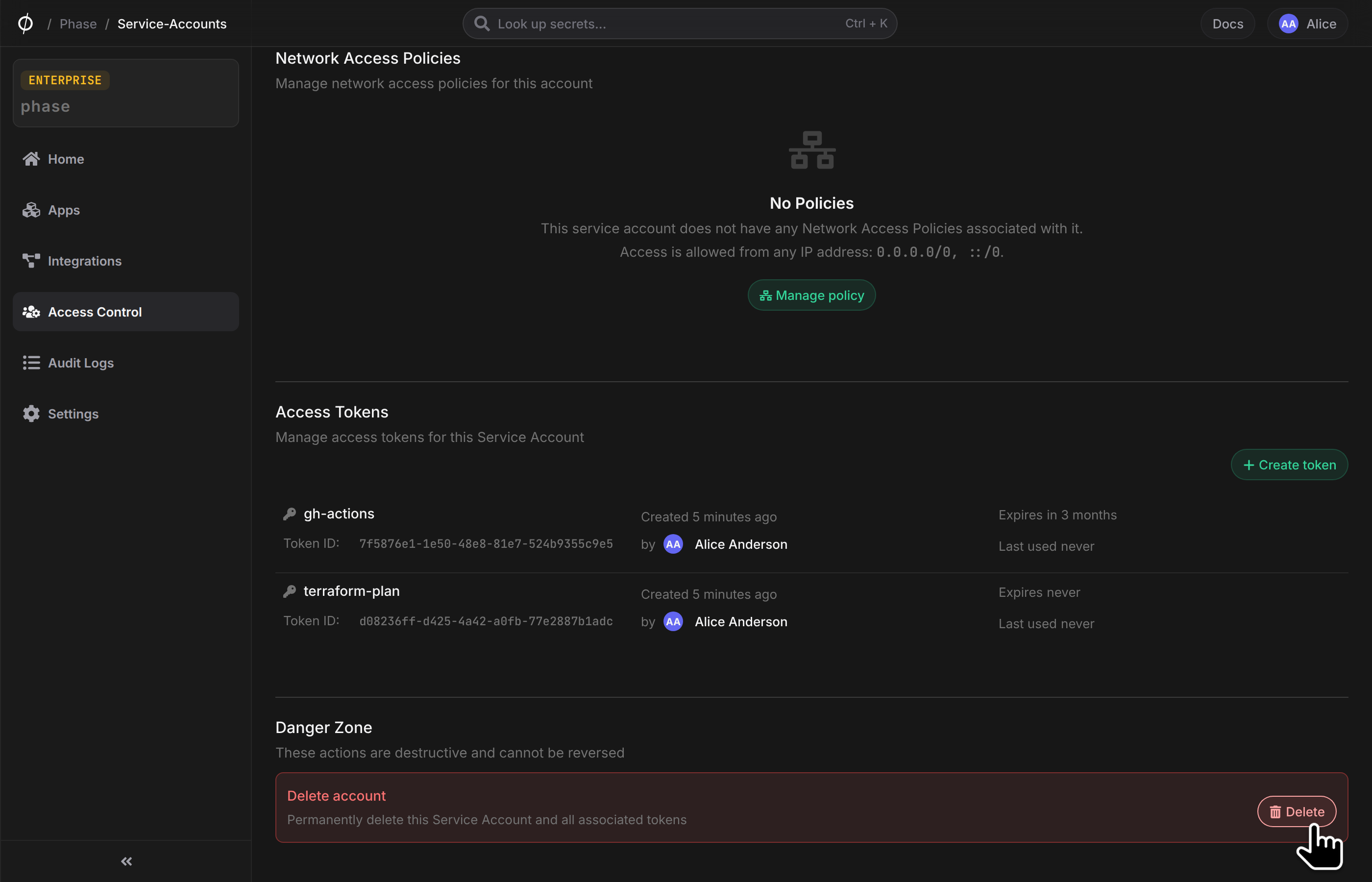Screen dimensions: 1372x882
Task: Click the Manage policy button
Action: 811,295
